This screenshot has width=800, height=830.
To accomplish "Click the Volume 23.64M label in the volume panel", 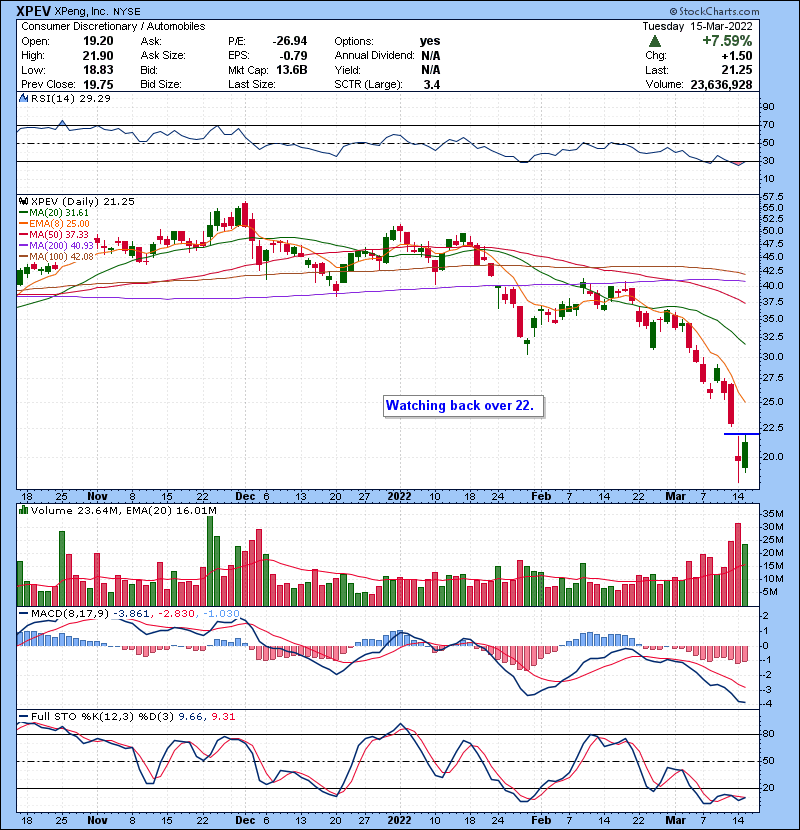I will [76, 510].
